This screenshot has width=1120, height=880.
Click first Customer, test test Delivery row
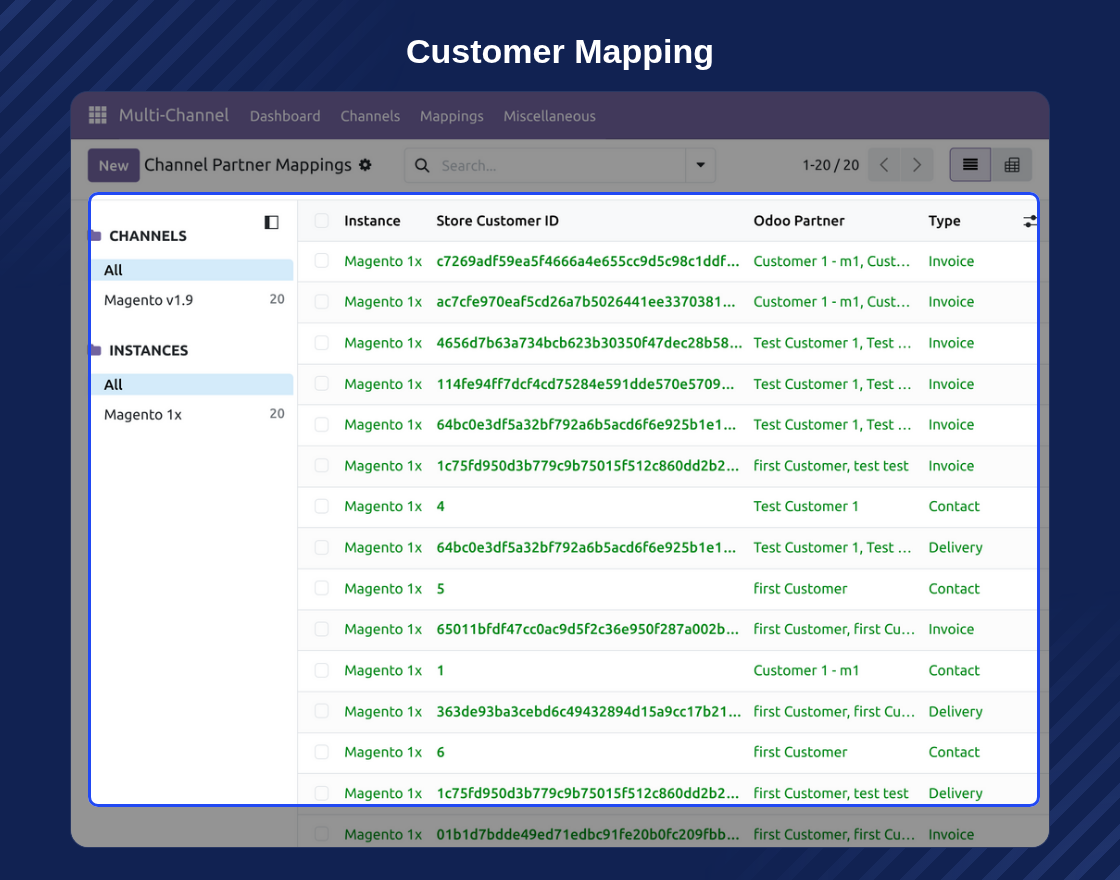coord(831,793)
